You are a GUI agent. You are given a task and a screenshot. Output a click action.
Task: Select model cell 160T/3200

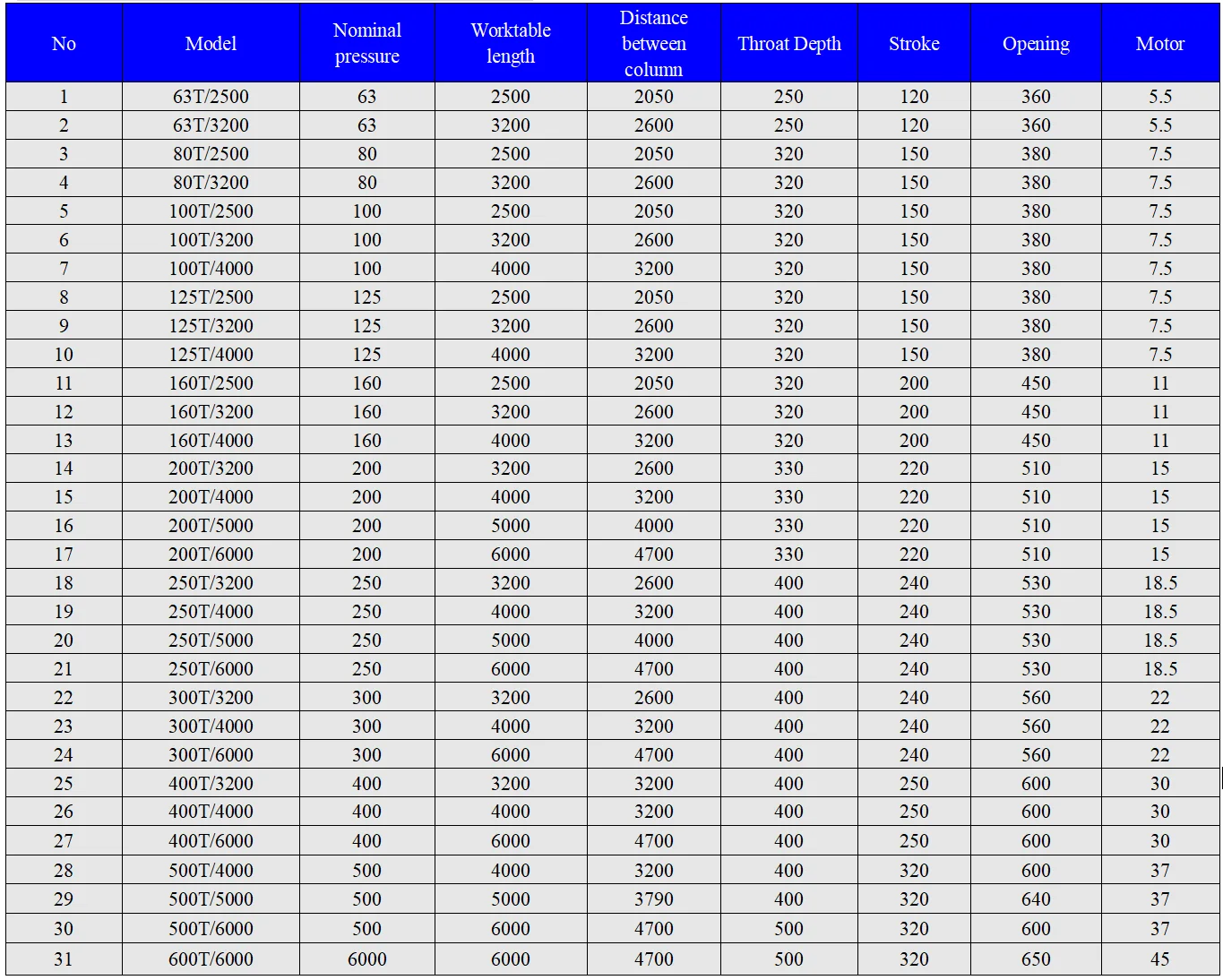pyautogui.click(x=211, y=412)
